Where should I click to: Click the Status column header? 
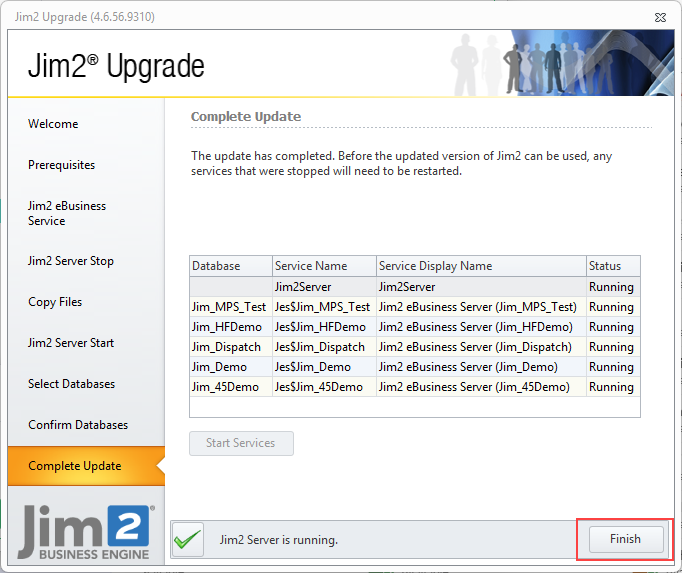pos(613,266)
